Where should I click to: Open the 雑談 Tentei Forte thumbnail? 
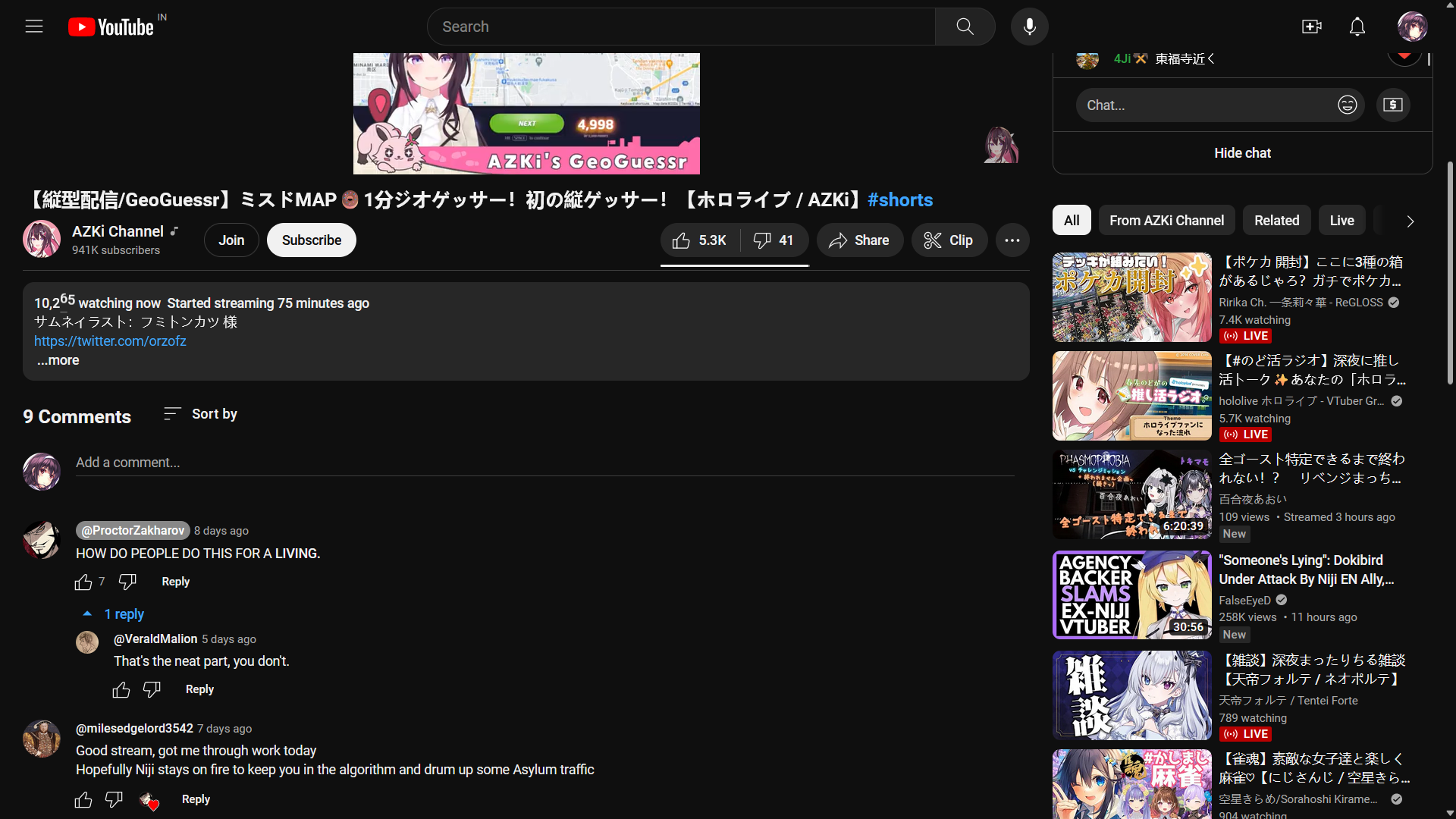1131,695
